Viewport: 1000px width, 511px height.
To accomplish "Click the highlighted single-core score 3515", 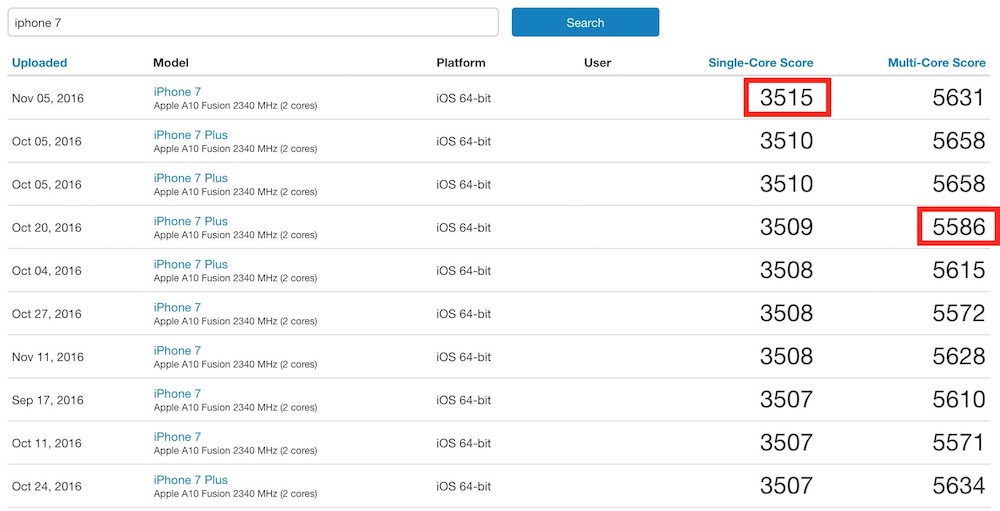I will pyautogui.click(x=787, y=98).
